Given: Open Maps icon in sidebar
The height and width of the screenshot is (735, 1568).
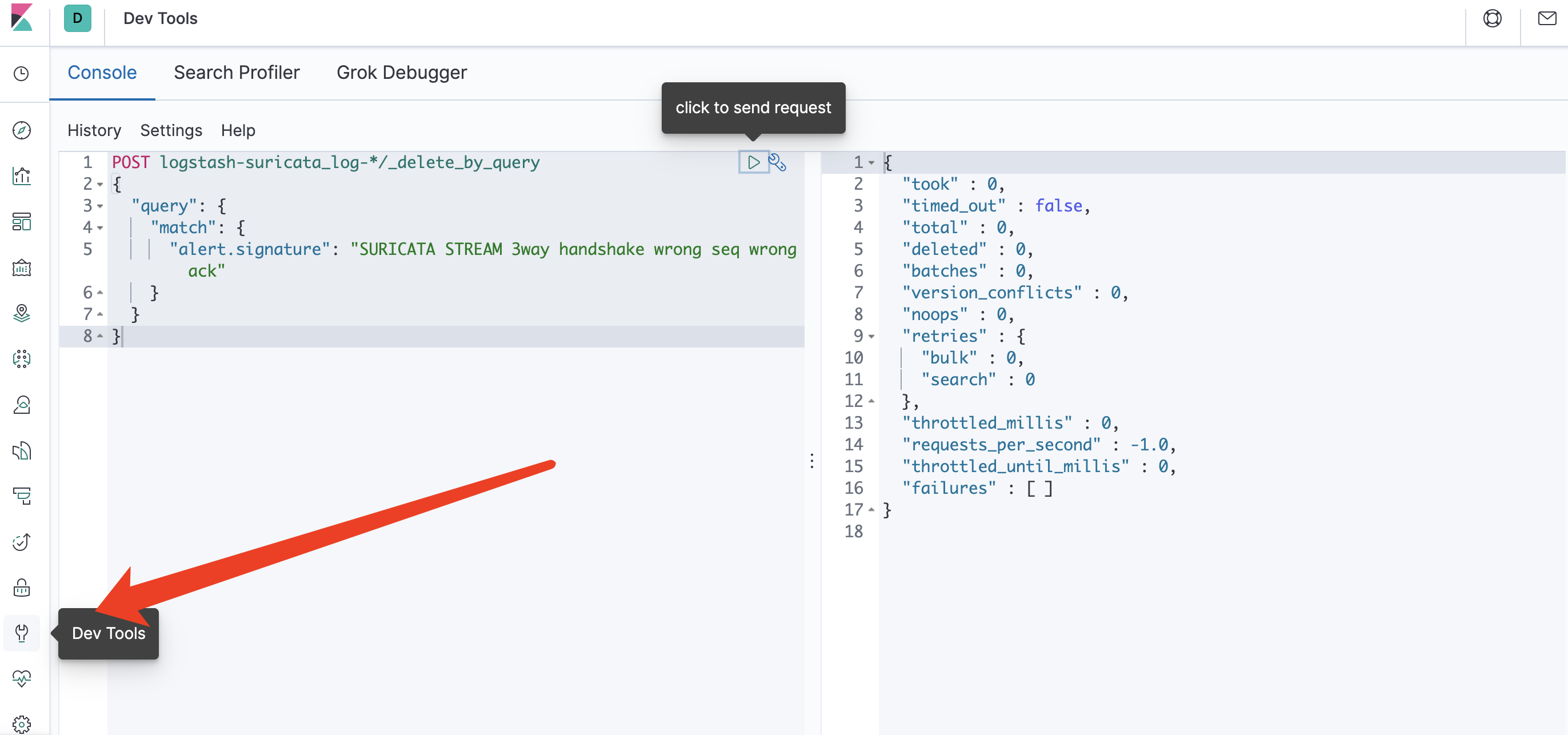Looking at the screenshot, I should (22, 313).
